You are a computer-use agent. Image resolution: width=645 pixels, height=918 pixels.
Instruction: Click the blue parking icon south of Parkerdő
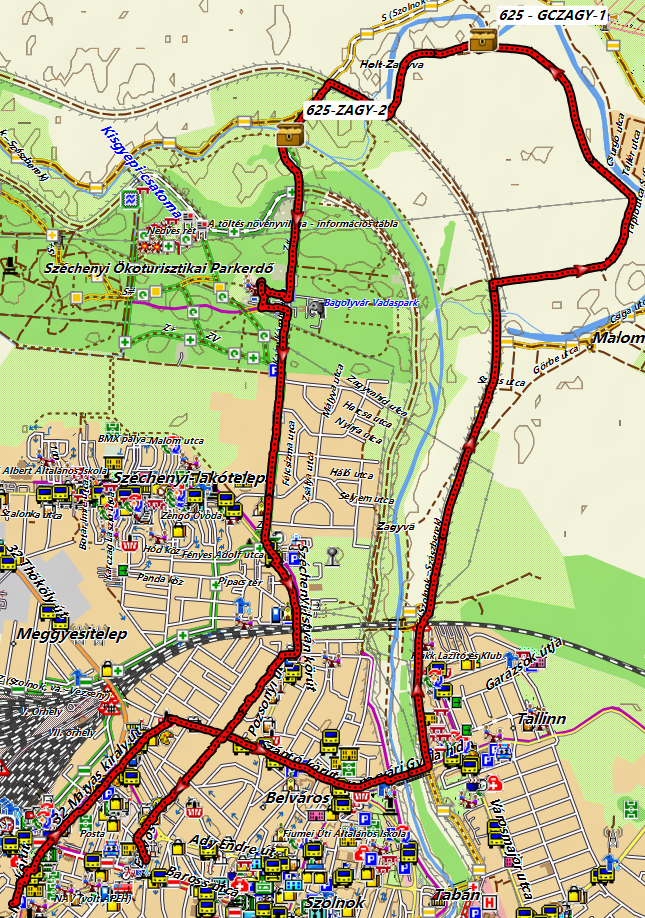point(276,369)
